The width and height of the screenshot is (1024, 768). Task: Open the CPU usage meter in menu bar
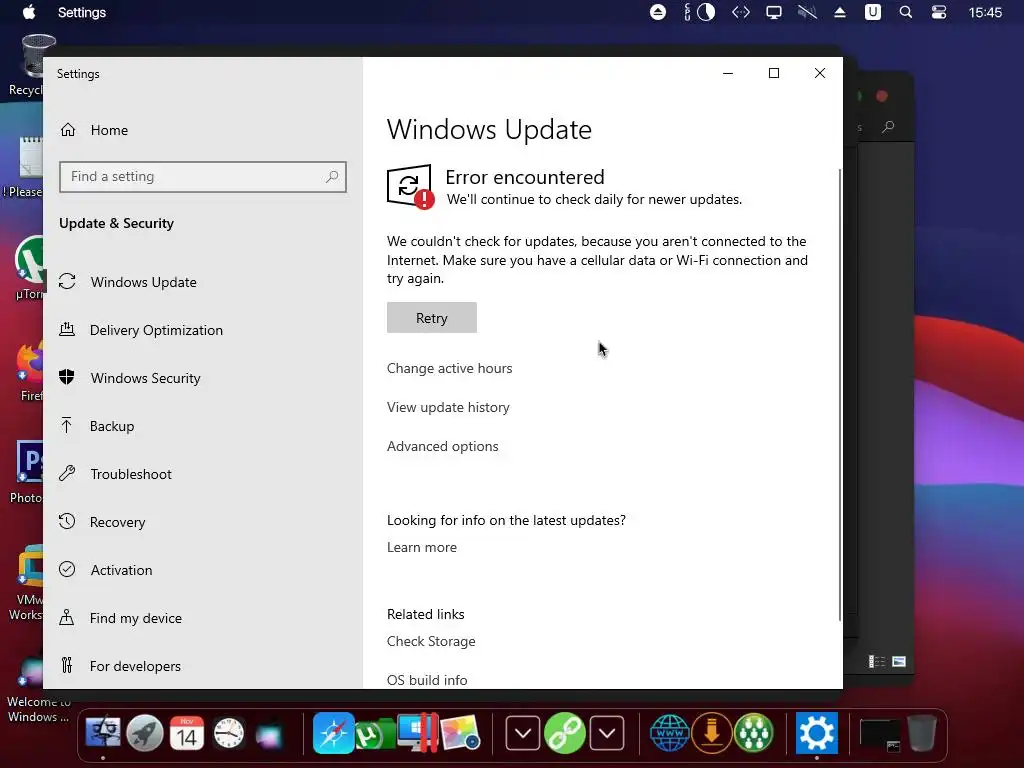(x=699, y=12)
